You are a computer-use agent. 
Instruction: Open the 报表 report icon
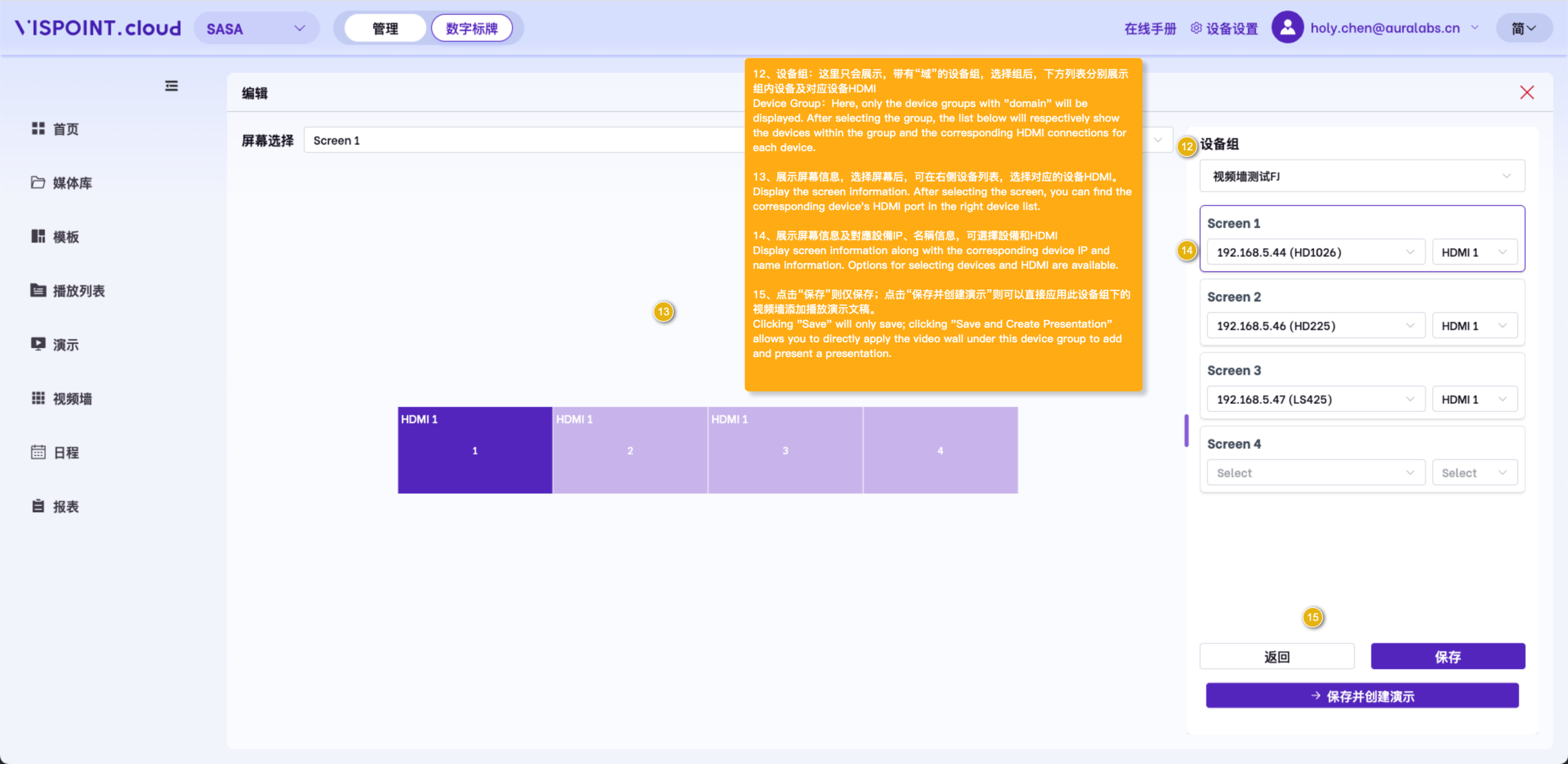(38, 506)
